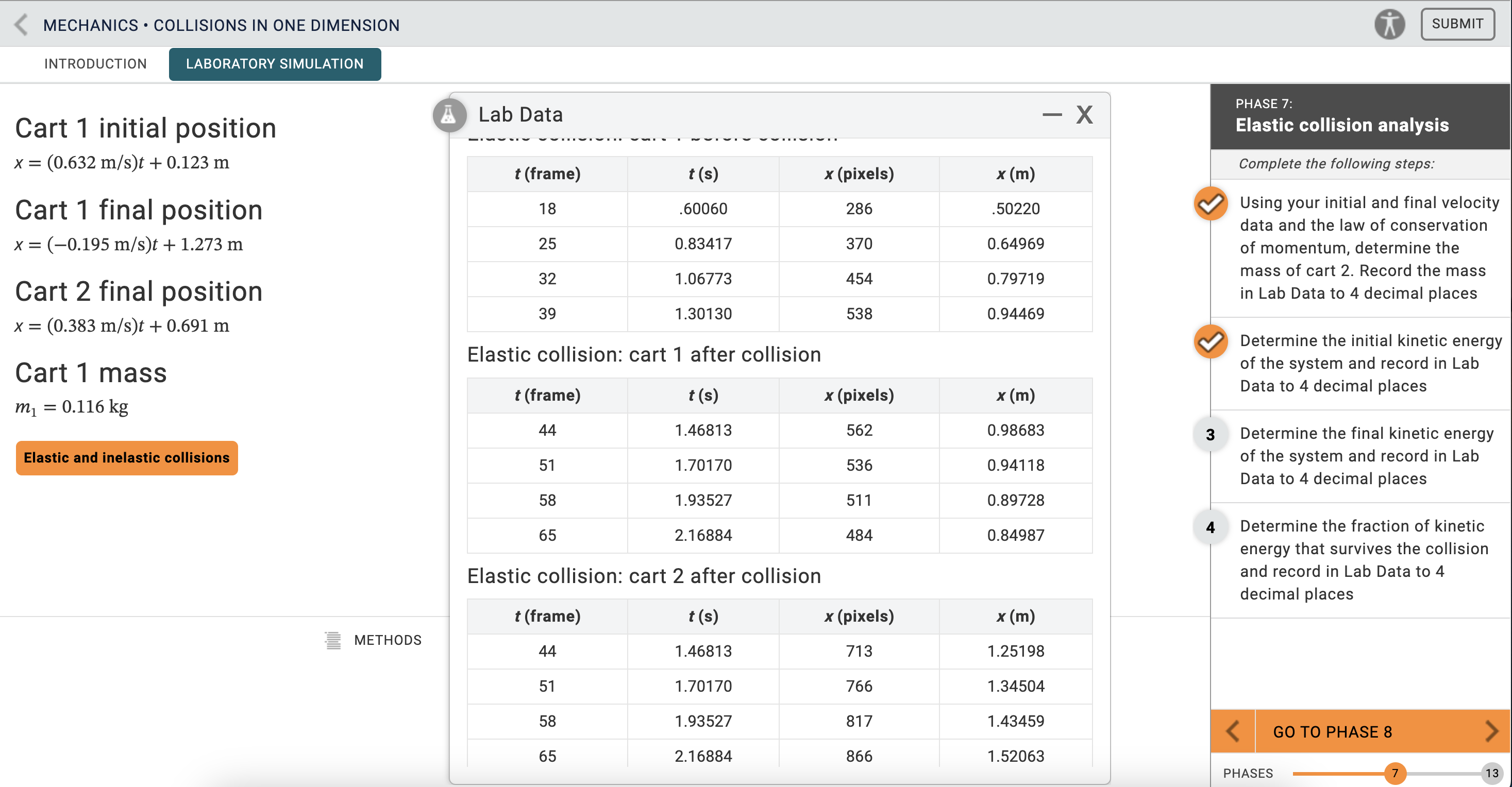Select step 4 fraction of kinetic energy marker
Viewport: 1512px width, 787px height.
coord(1211,527)
